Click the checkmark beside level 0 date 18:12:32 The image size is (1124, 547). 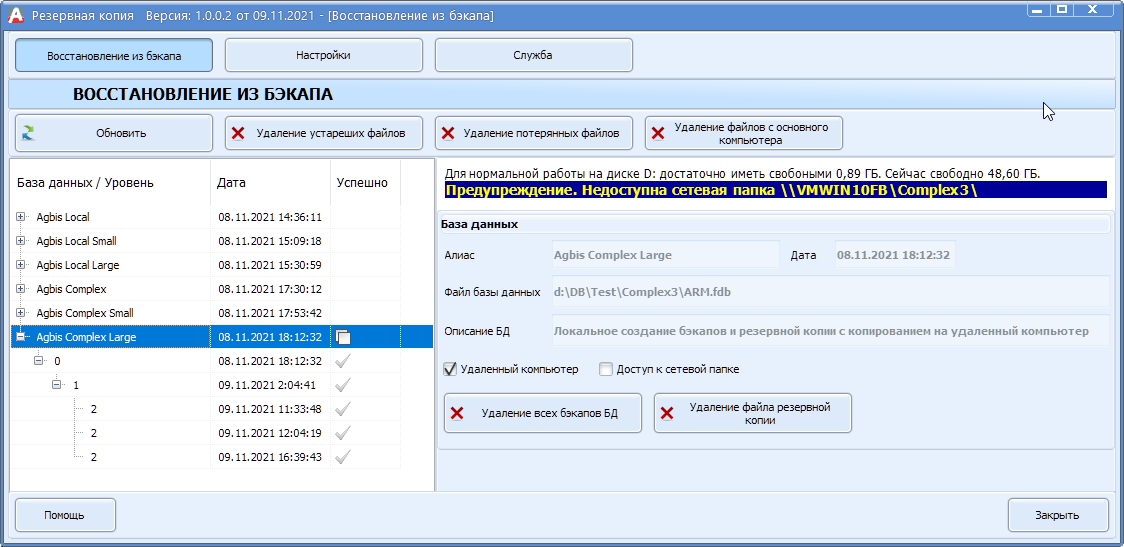coord(343,361)
